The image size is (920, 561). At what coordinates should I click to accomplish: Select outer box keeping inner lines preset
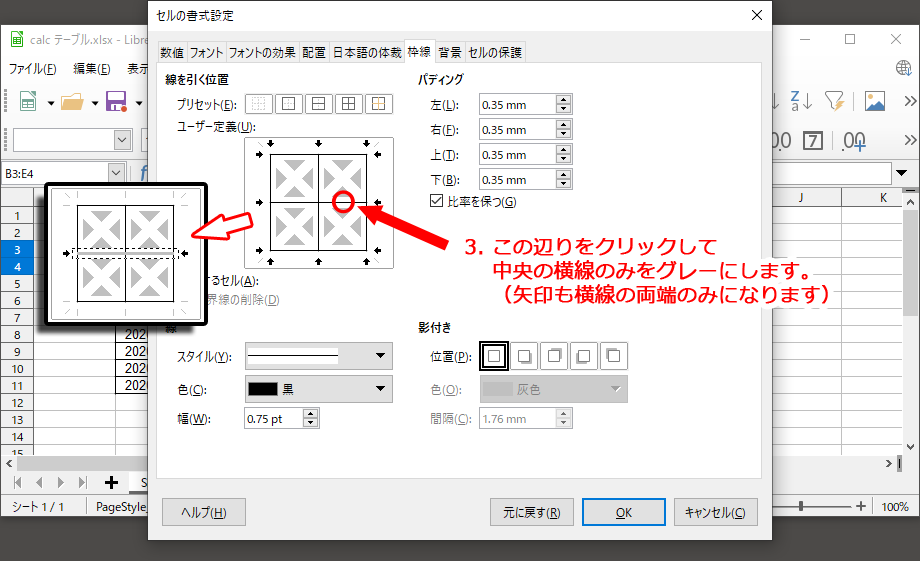378,104
